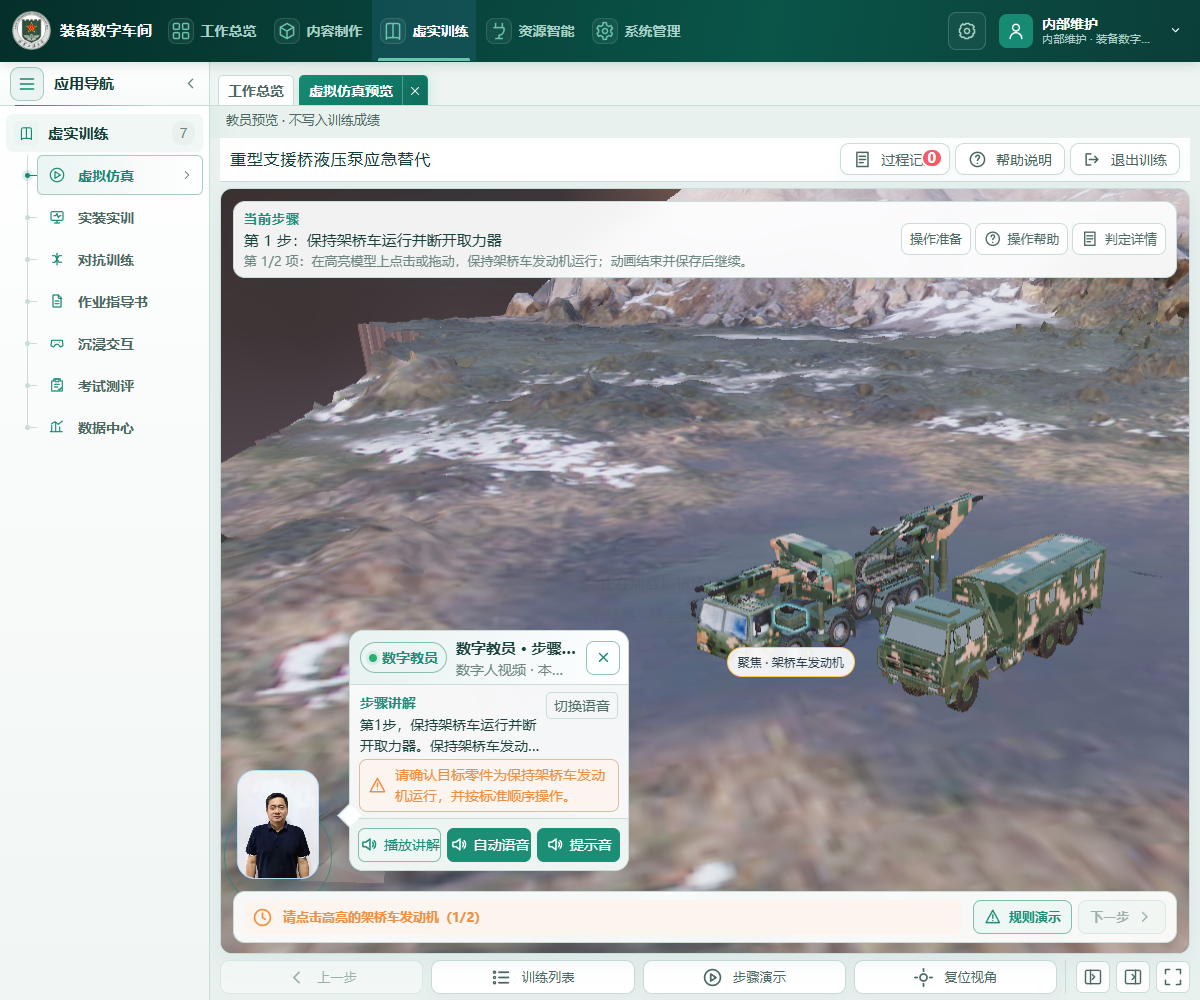This screenshot has width=1200, height=1000.
Task: Click the digital instructor video thumbnail
Action: click(278, 825)
